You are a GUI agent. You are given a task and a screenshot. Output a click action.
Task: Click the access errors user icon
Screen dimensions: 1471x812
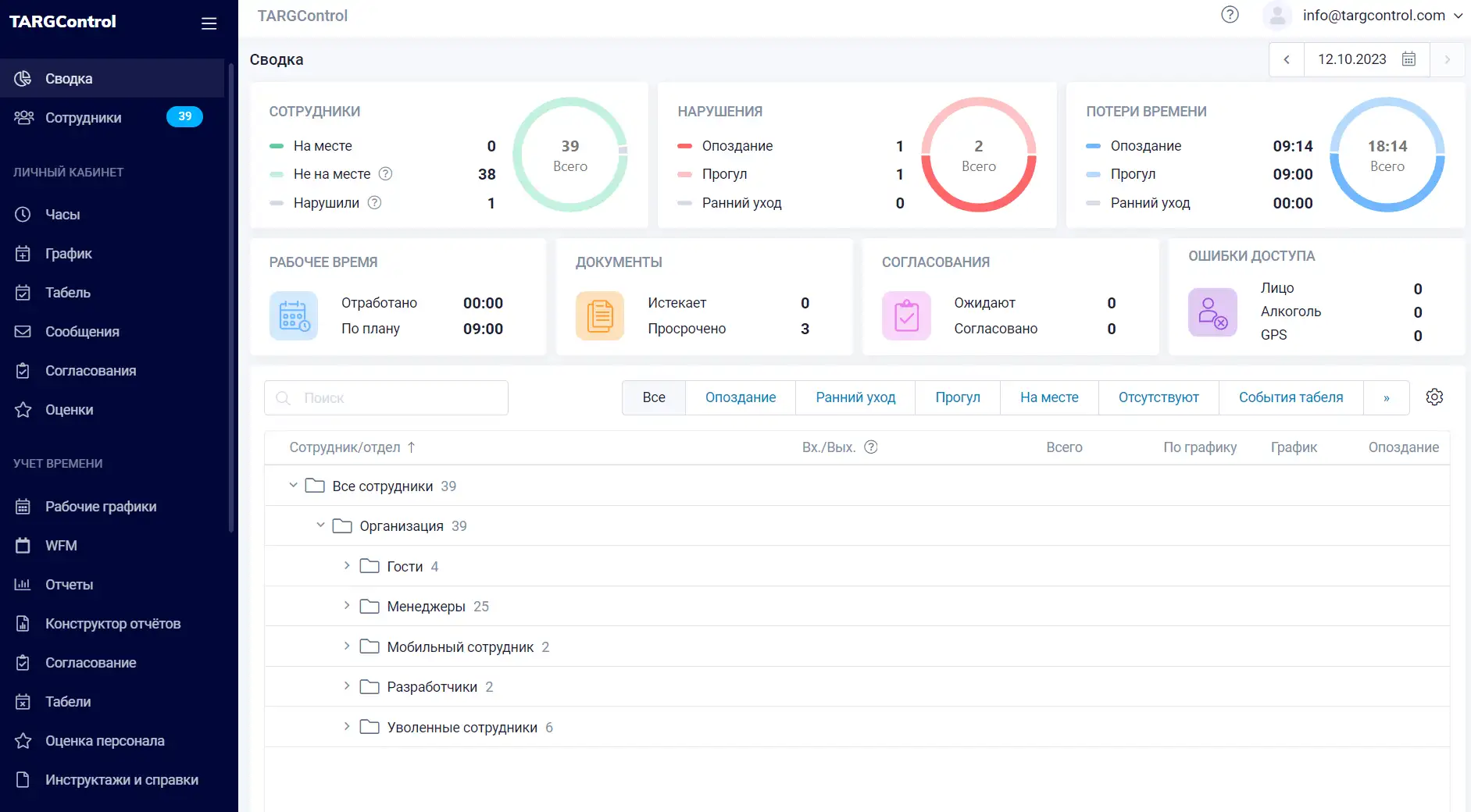pos(1212,312)
